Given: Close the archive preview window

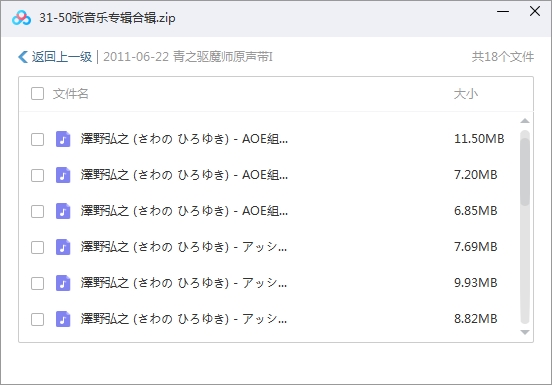Looking at the screenshot, I should coord(535,11).
